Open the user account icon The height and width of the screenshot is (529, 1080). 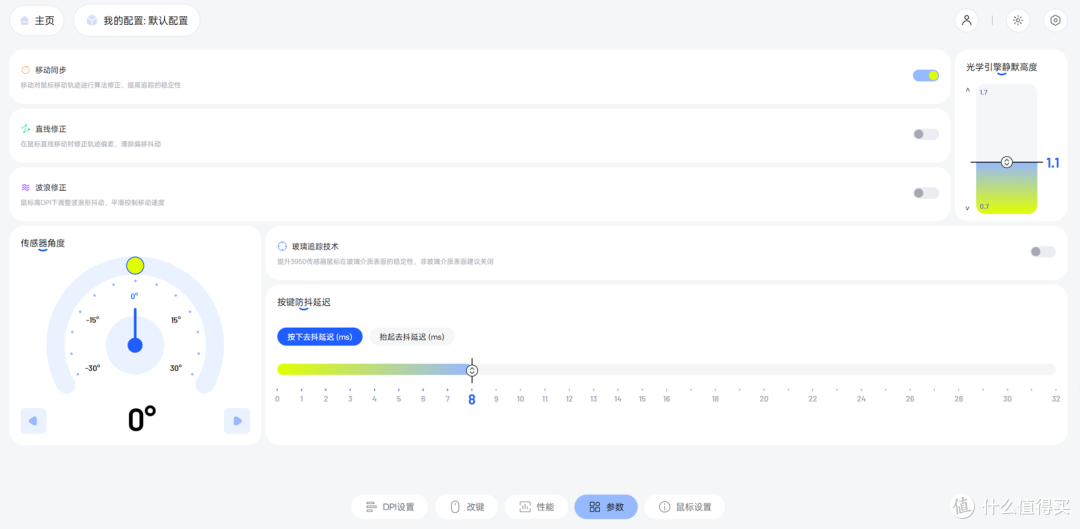[966, 20]
